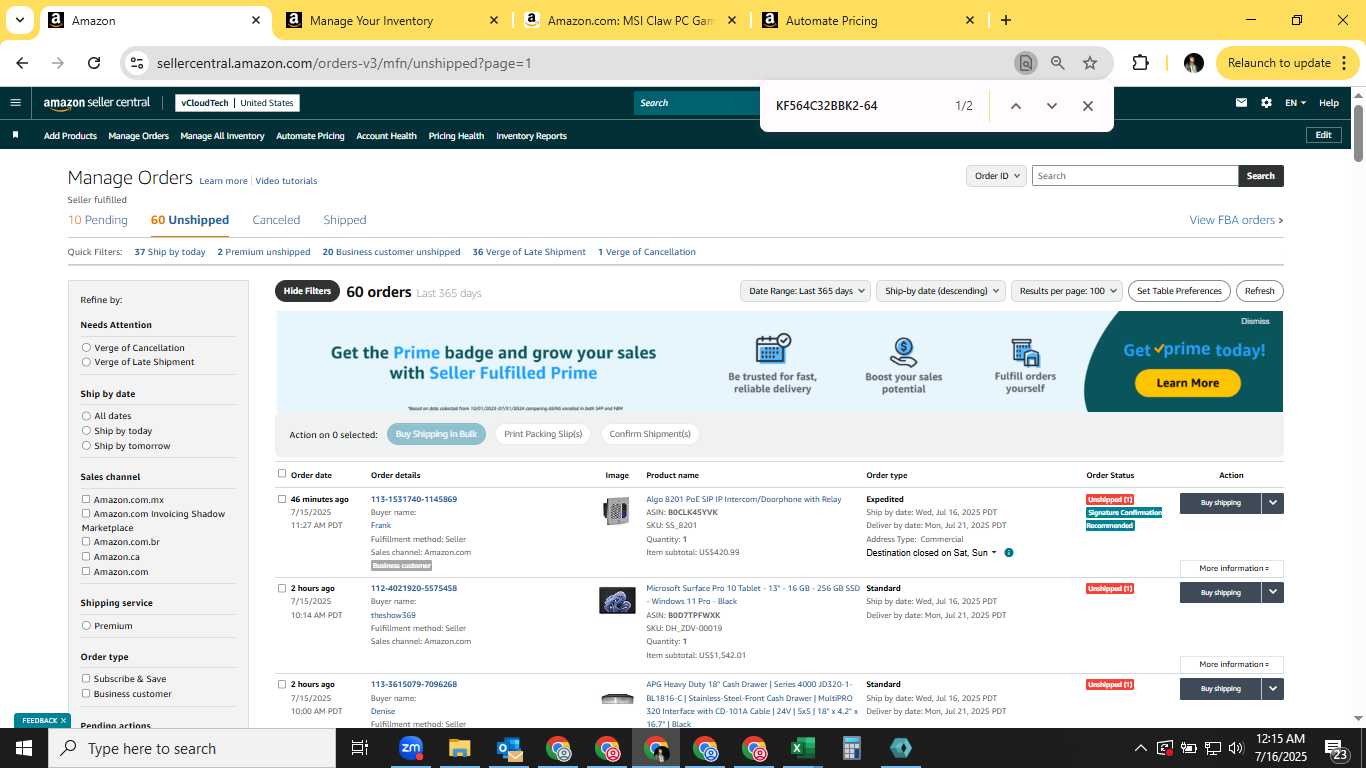Go to next find result
Image resolution: width=1366 pixels, height=768 pixels.
[x=1051, y=106]
